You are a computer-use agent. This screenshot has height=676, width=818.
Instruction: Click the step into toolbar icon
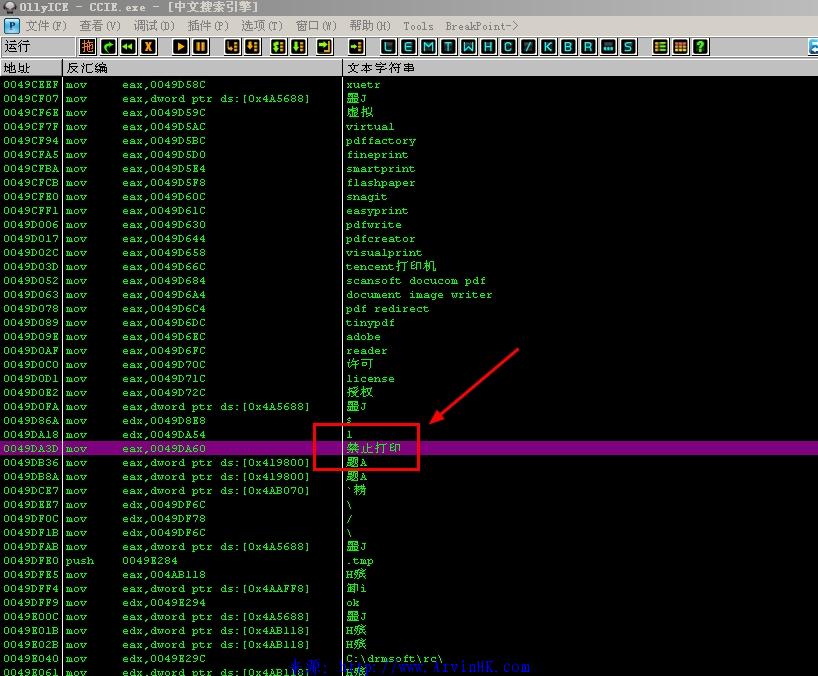coord(232,47)
